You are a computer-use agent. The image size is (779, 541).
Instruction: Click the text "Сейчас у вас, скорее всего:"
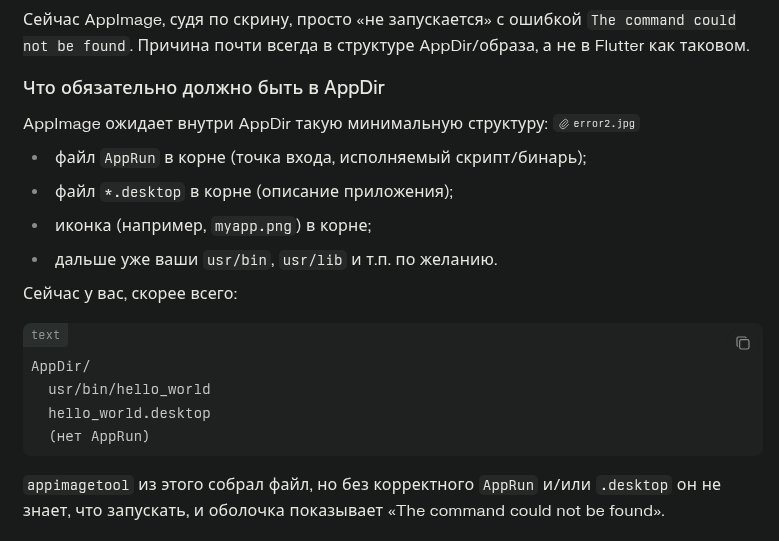click(x=130, y=293)
